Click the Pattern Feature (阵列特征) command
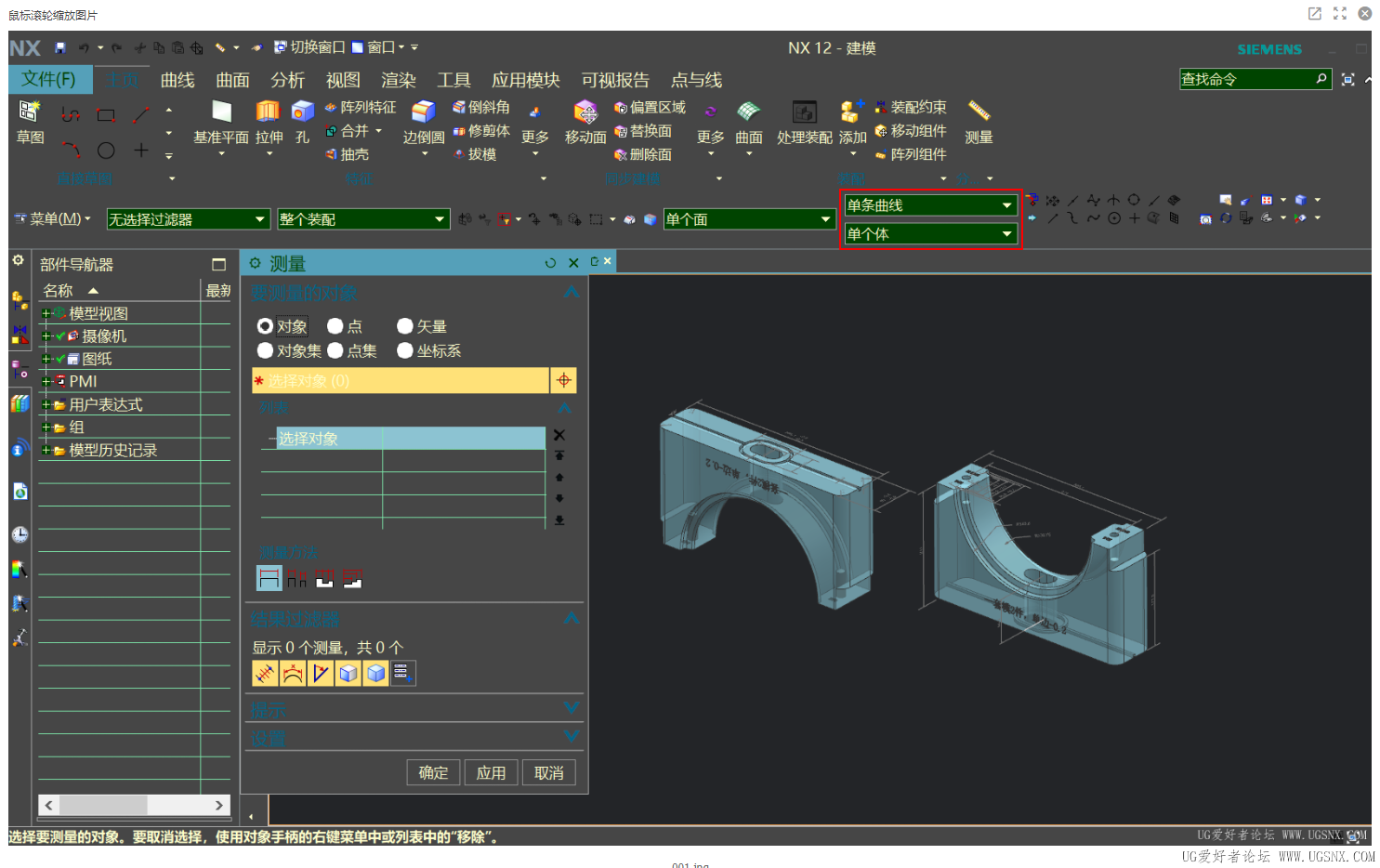The width and height of the screenshot is (1380, 868). [x=361, y=108]
